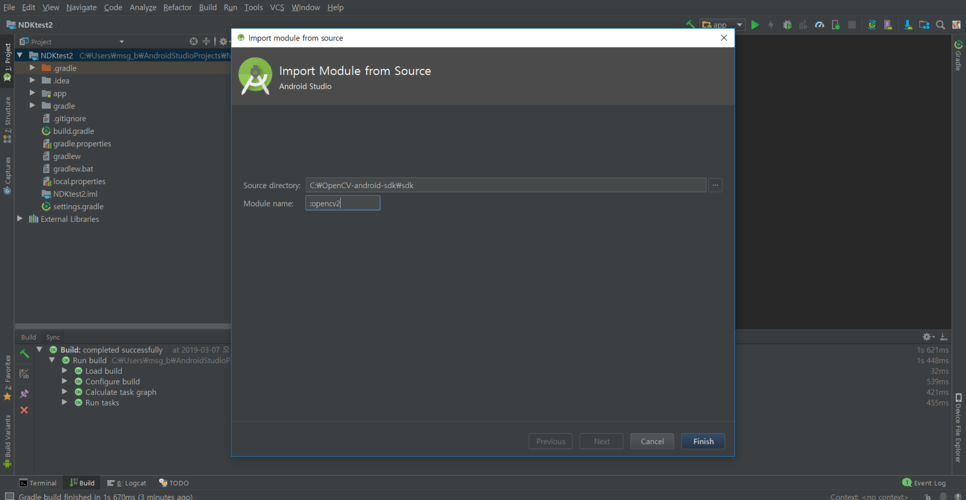Sync project with Gradle files icon
This screenshot has width=966, height=500.
[872, 25]
